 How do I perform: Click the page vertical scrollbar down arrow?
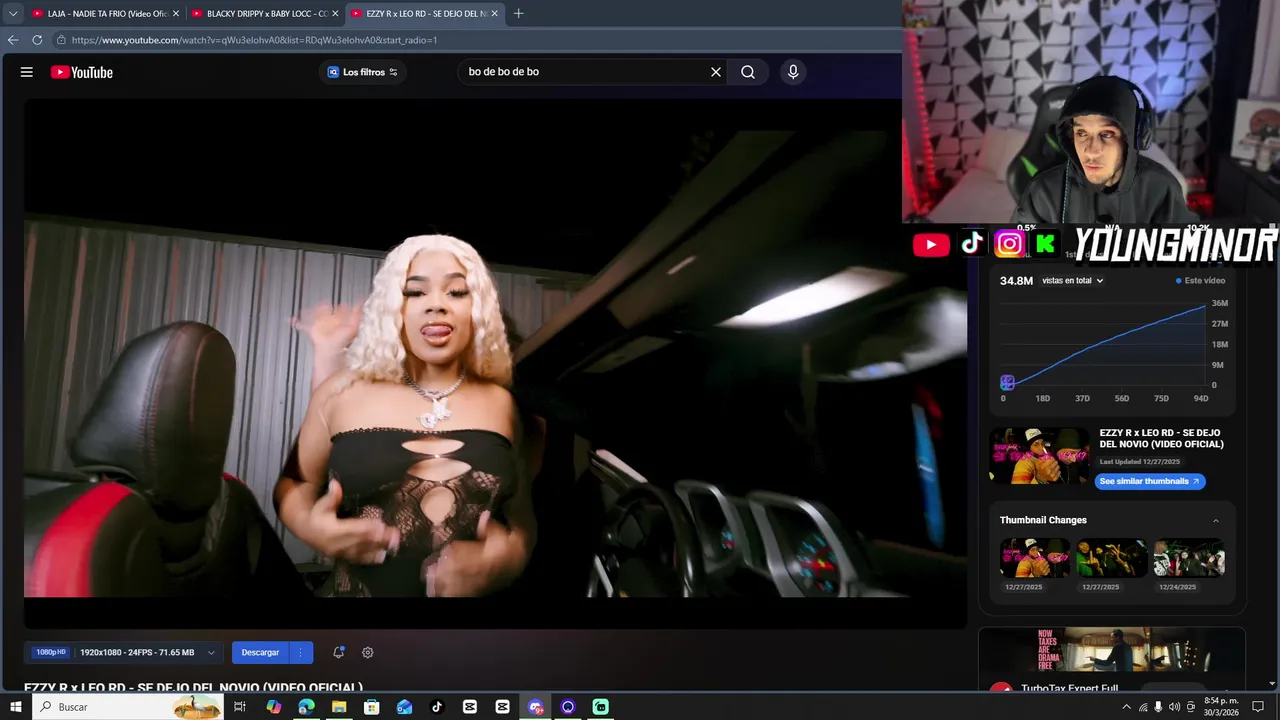(1274, 684)
